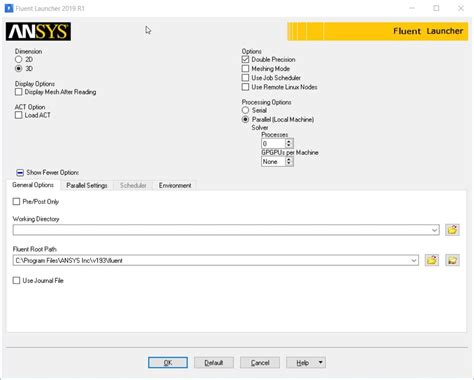Select 3D dimension radio button
This screenshot has height=380, width=474.
coord(19,68)
